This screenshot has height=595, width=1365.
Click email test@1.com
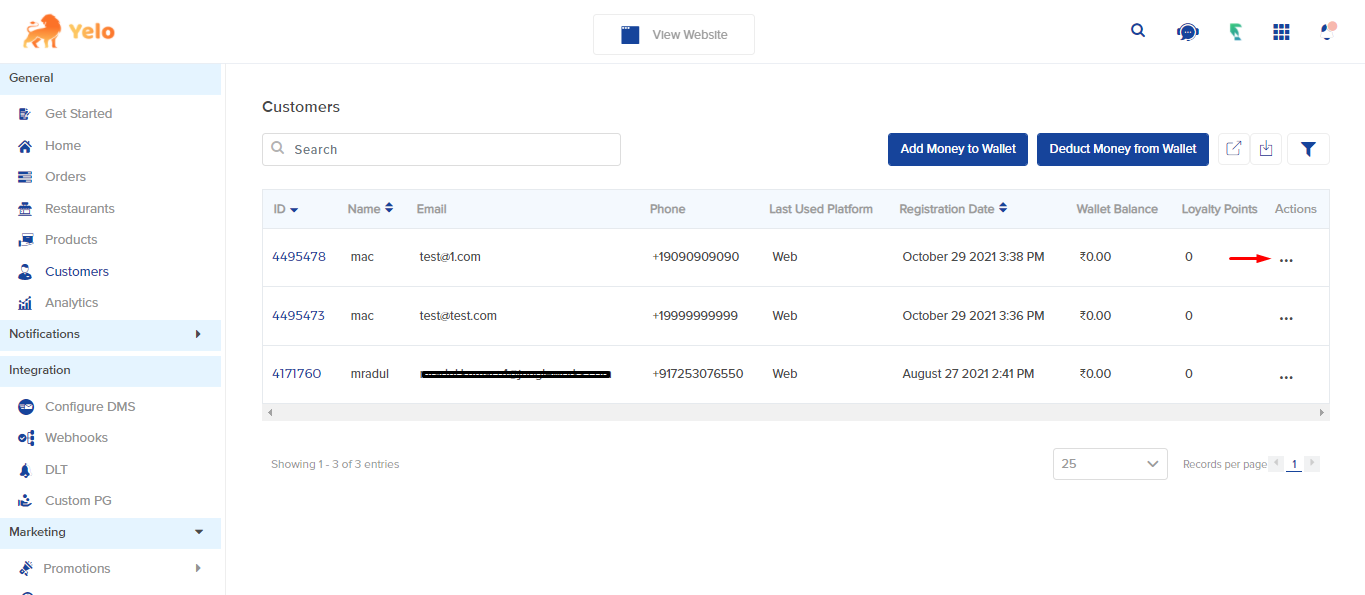point(450,257)
